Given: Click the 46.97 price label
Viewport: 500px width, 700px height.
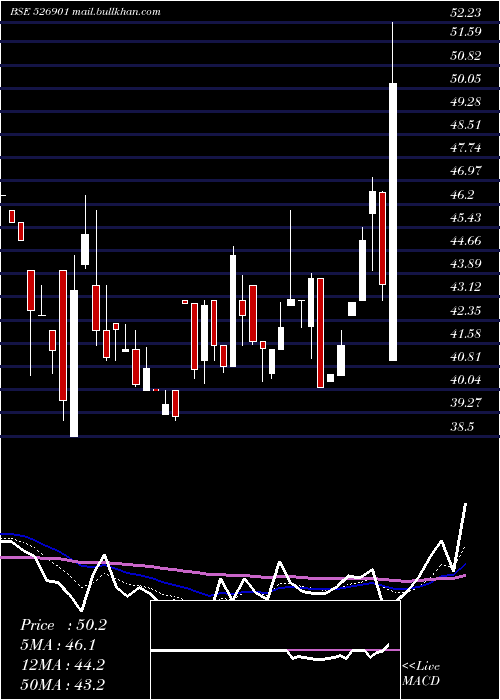Looking at the screenshot, I should [x=466, y=171].
